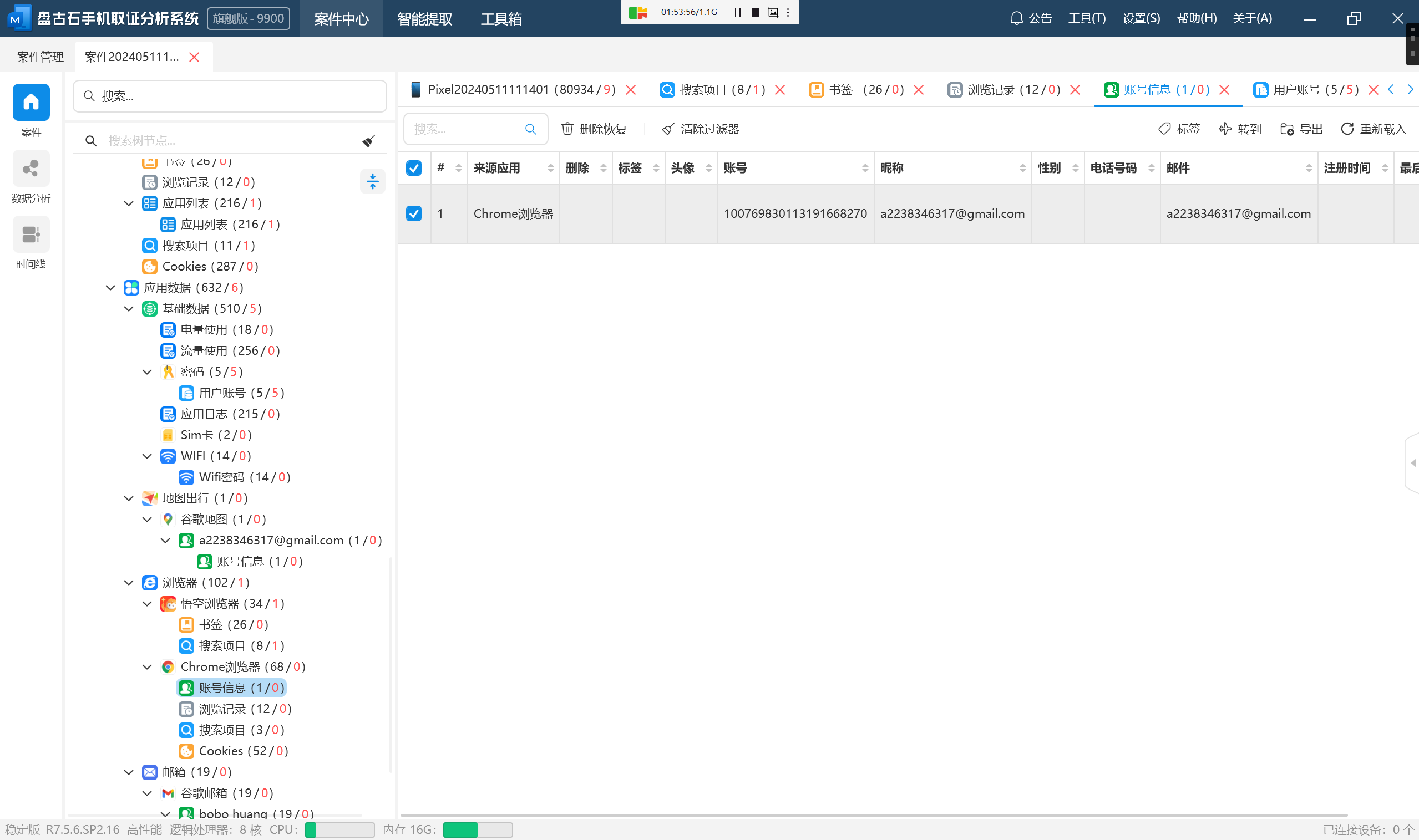Click search magnifier in table filter box
Image resolution: width=1419 pixels, height=840 pixels.
530,129
